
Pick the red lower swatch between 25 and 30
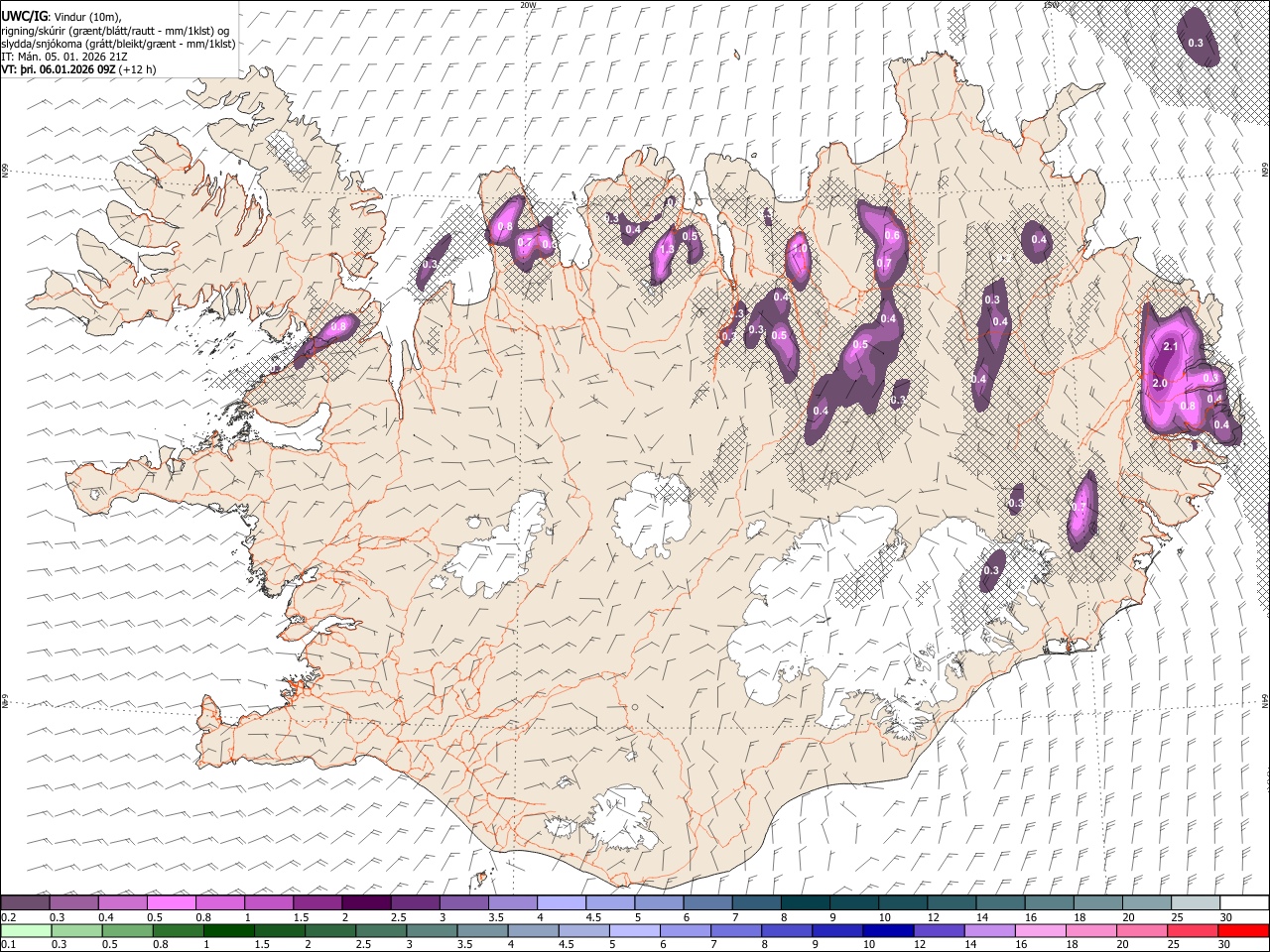click(1193, 930)
